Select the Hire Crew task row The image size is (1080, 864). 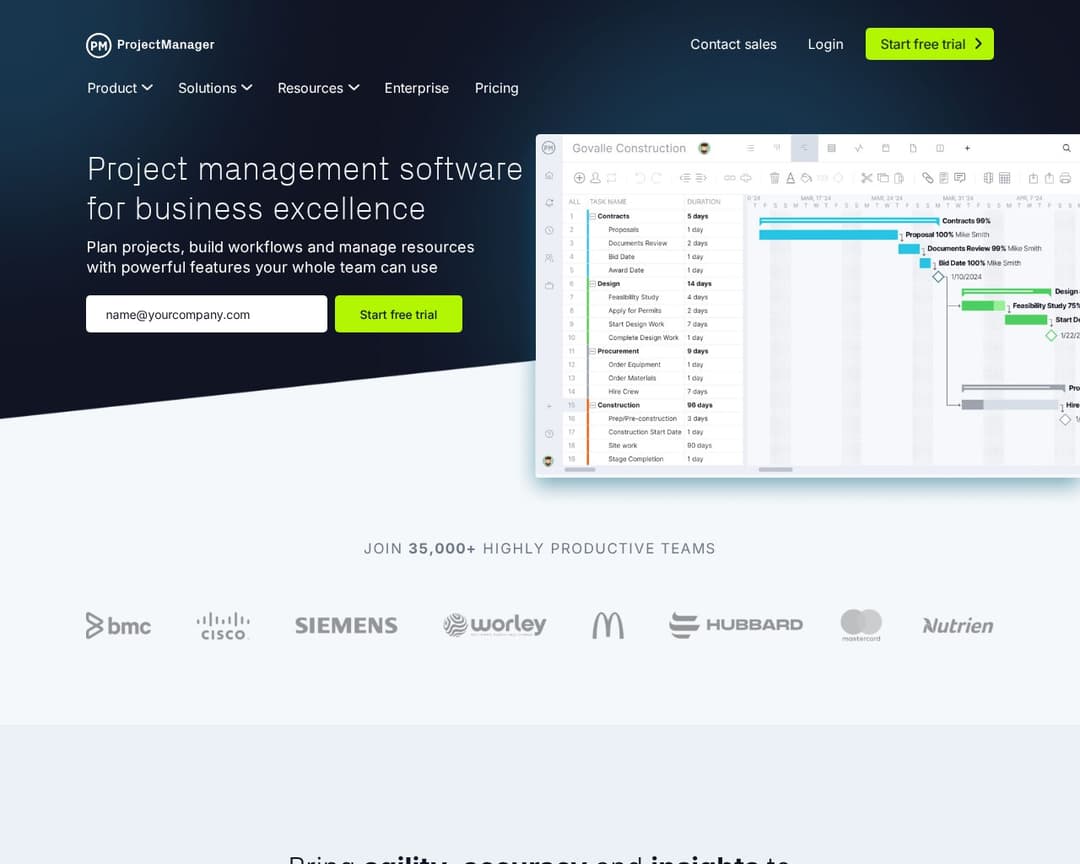pos(653,391)
